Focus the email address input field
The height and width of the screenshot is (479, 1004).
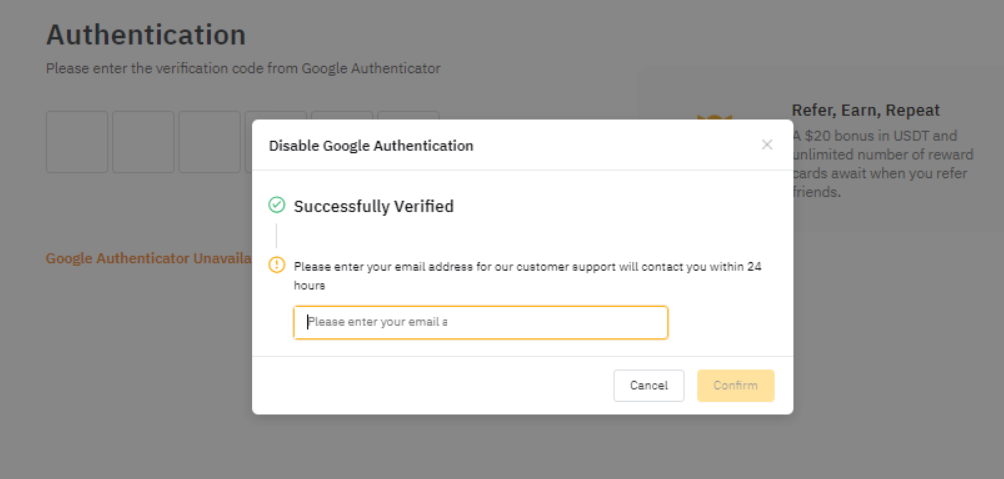coord(480,322)
